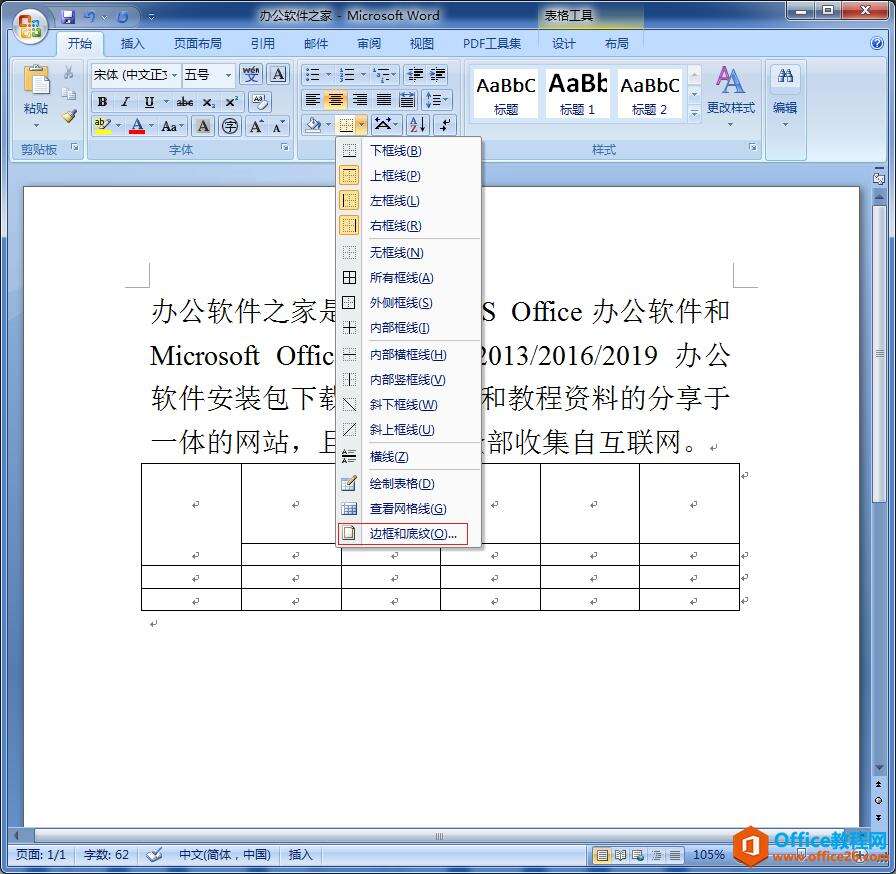Viewport: 896px width, 874px height.
Task: Click the enclosed character icon
Action: click(x=230, y=126)
